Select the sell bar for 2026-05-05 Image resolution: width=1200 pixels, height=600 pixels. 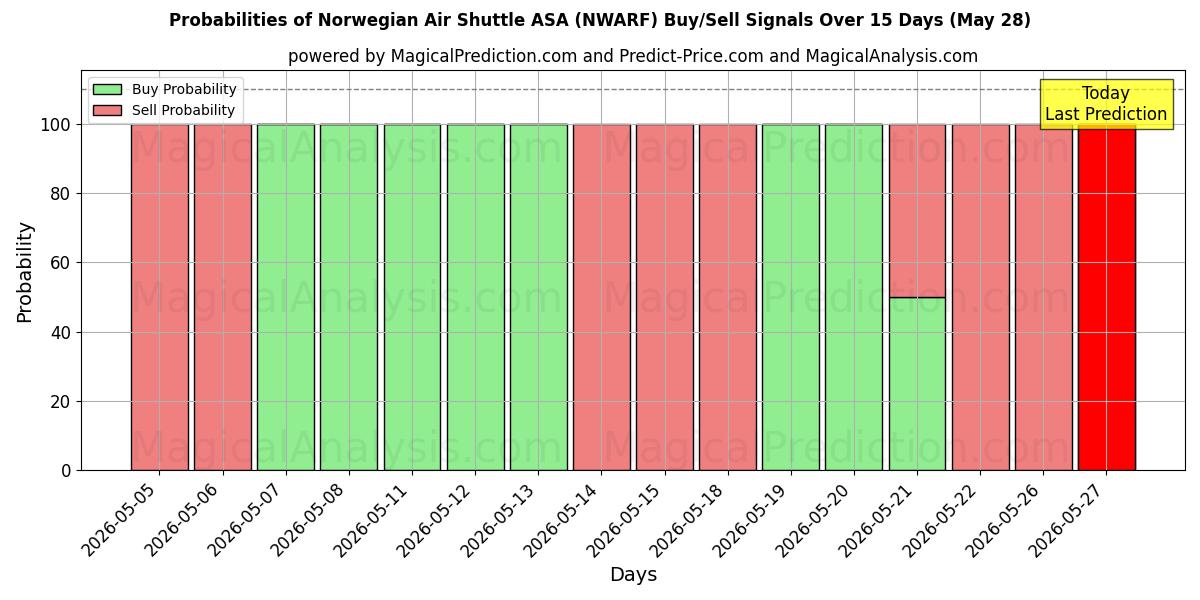[x=159, y=297]
